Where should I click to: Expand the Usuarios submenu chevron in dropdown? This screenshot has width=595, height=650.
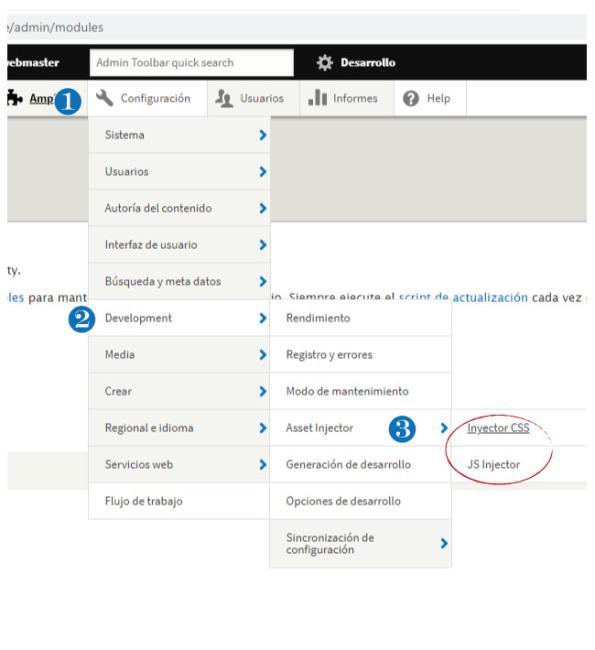pyautogui.click(x=262, y=172)
